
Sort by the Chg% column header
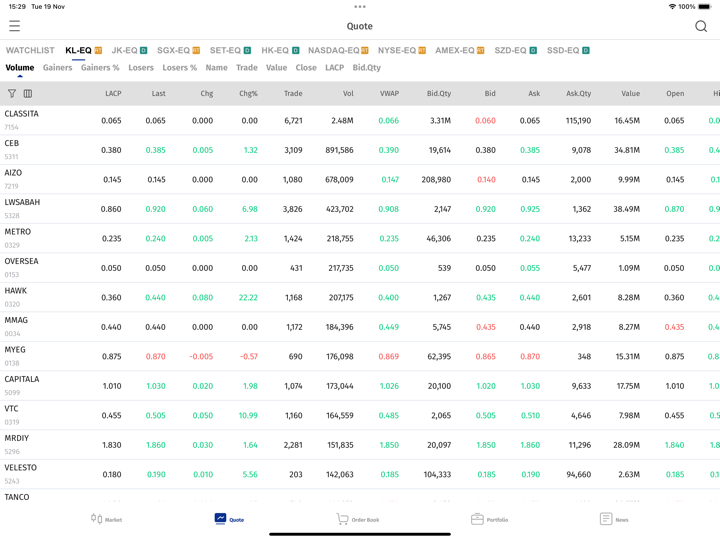point(248,94)
